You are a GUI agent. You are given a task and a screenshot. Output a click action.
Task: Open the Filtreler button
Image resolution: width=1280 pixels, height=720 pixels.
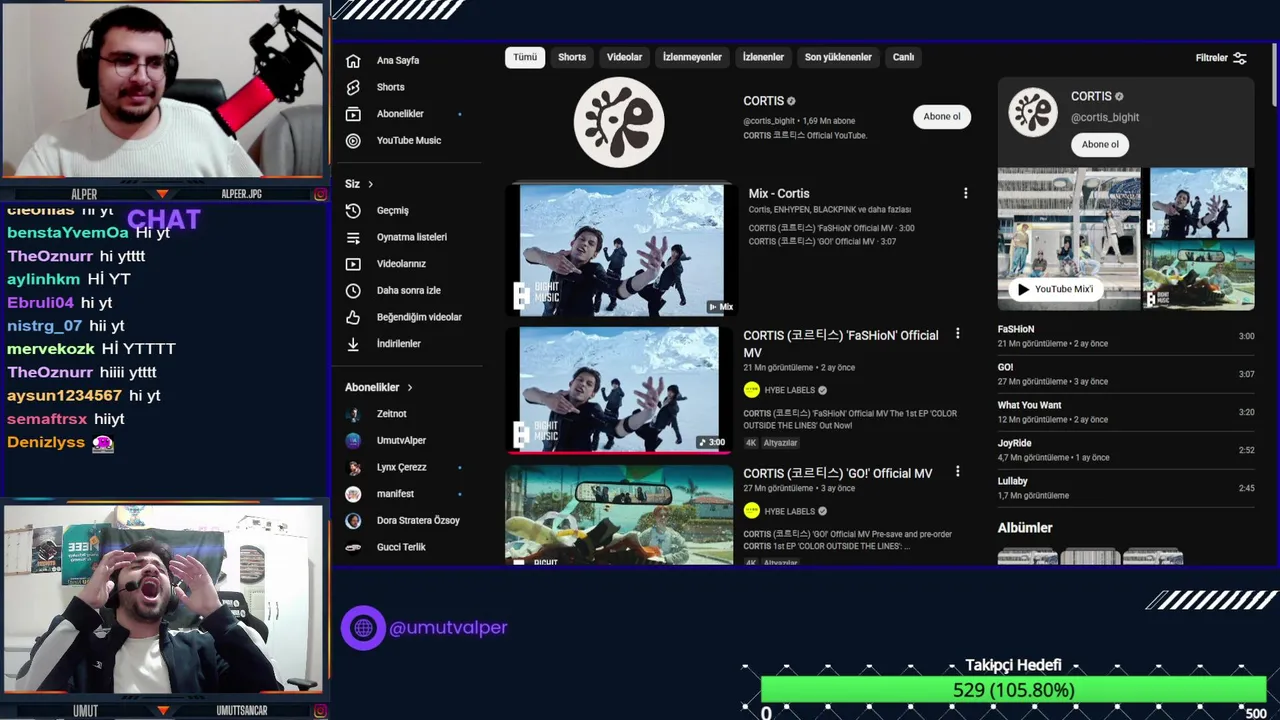tap(1221, 58)
